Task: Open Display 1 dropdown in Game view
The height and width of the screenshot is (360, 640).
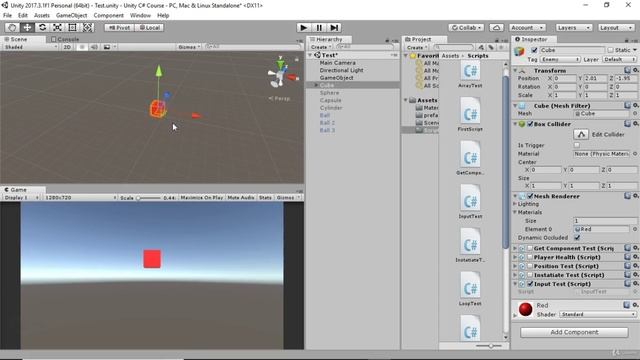Action: 21,198
